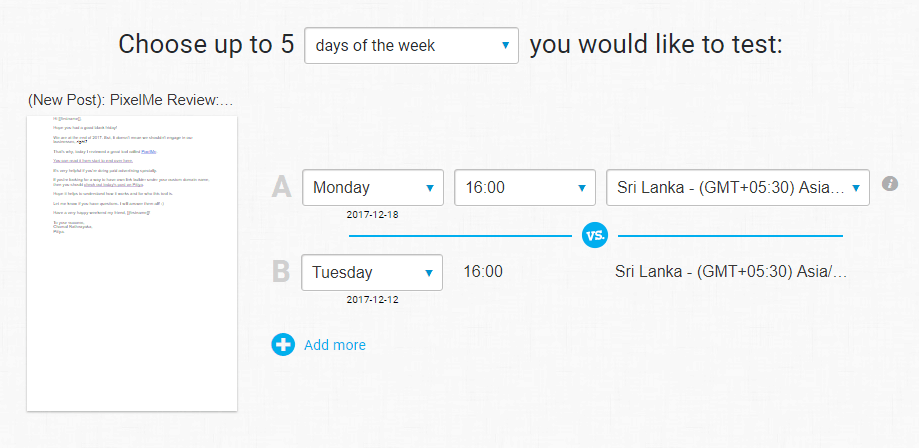Image resolution: width=919 pixels, height=448 pixels.
Task: Click the Tuesday text in row B
Action: 342,273
